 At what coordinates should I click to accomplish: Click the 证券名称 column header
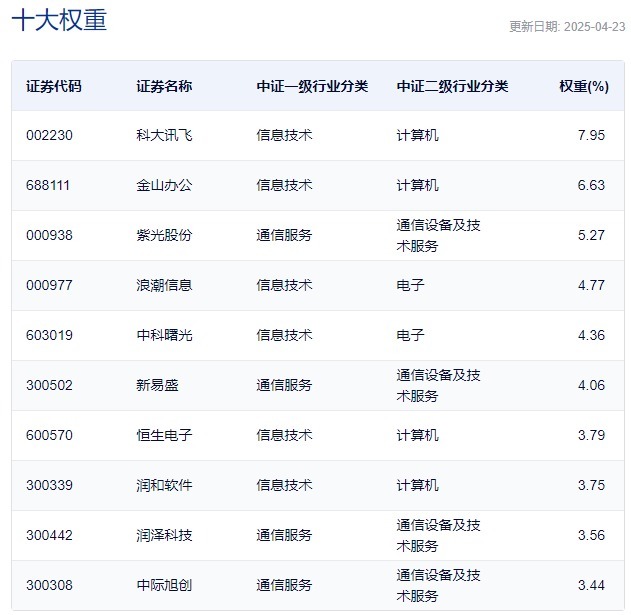(164, 86)
